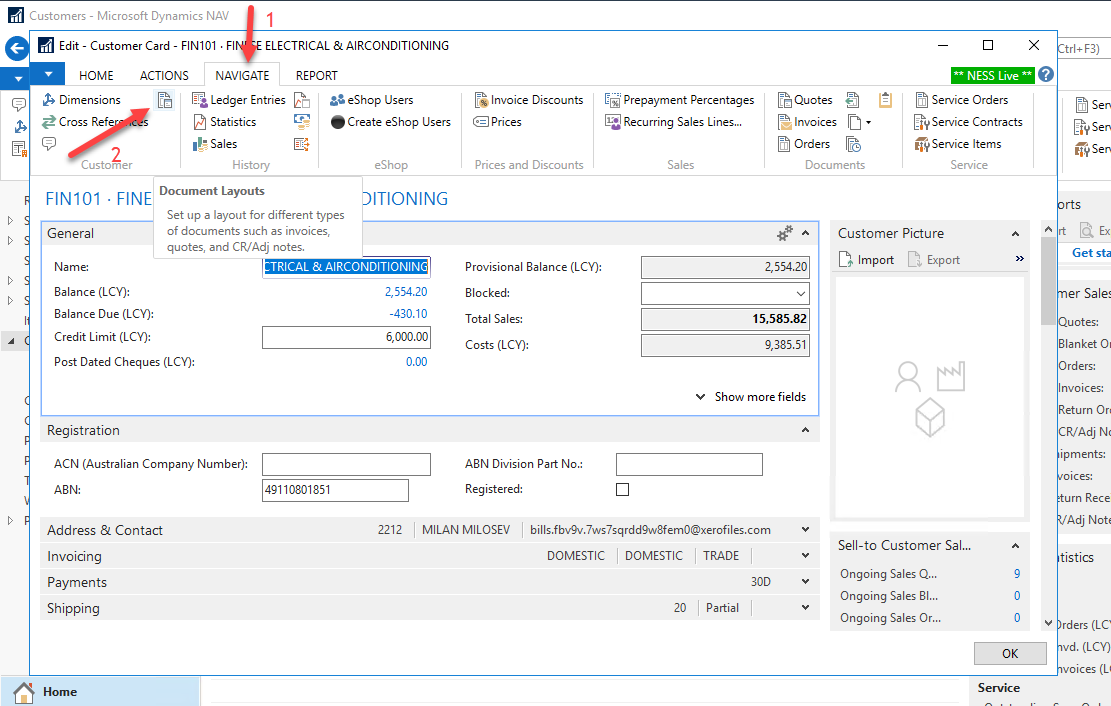The image size is (1111, 706).
Task: Expand Customer Picture overflow chevrons
Action: pyautogui.click(x=1020, y=259)
